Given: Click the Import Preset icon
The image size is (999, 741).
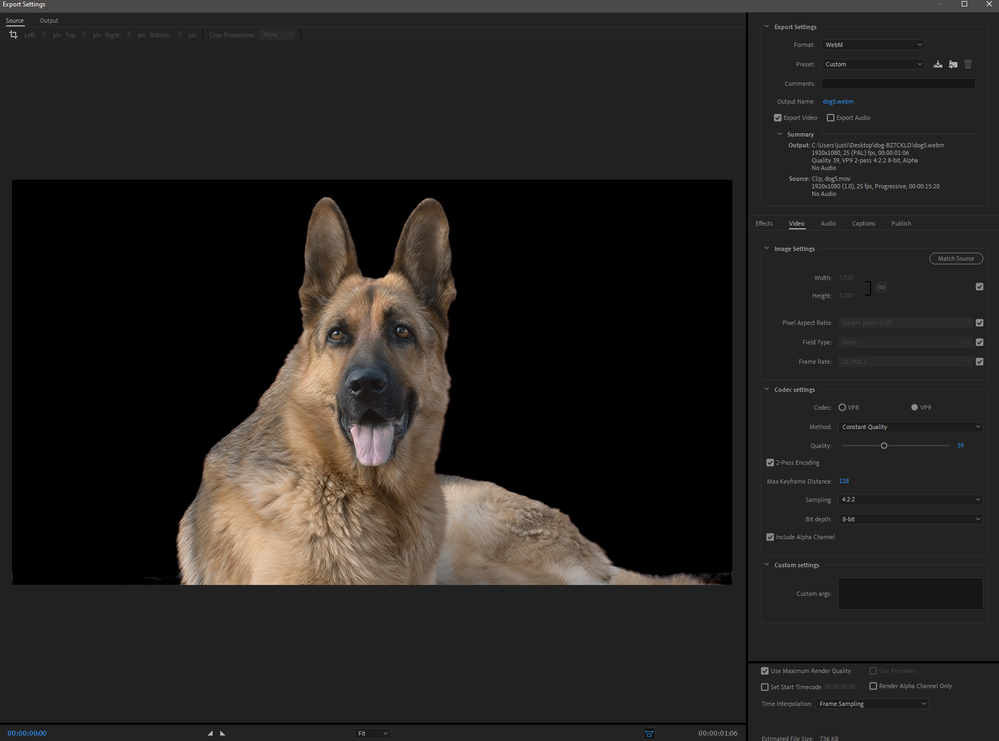Looking at the screenshot, I should 952,64.
